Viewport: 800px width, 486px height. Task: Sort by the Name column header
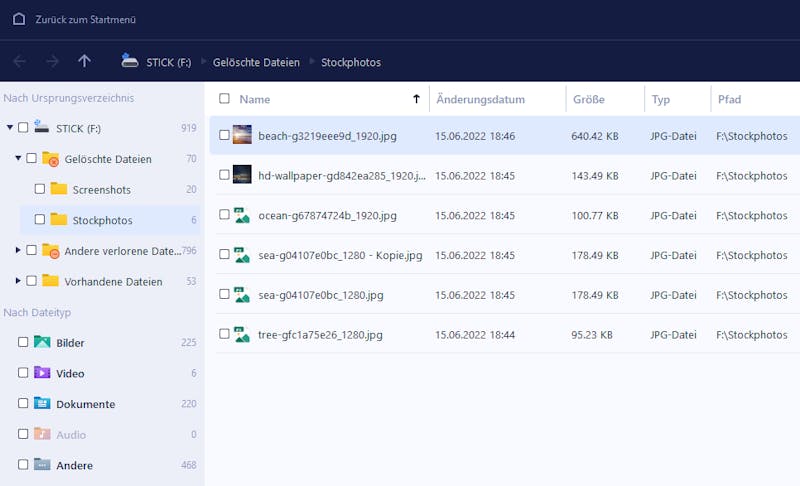[x=255, y=99]
